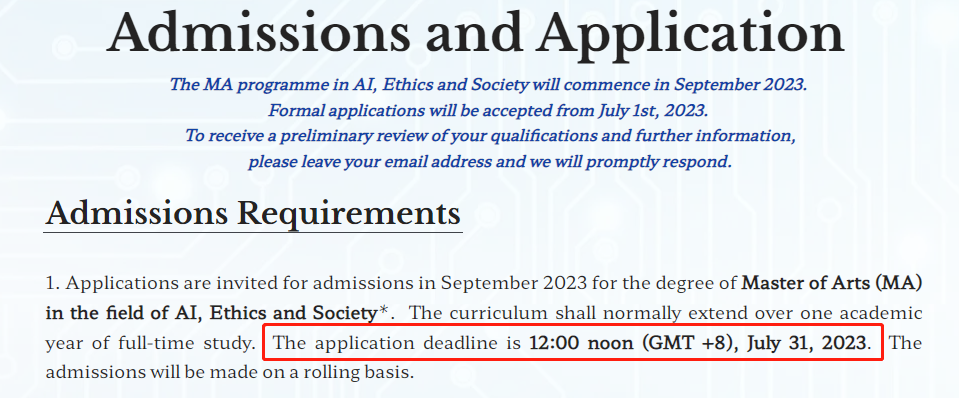Click the 'please leave your email address' line
The height and width of the screenshot is (398, 959).
tap(489, 162)
